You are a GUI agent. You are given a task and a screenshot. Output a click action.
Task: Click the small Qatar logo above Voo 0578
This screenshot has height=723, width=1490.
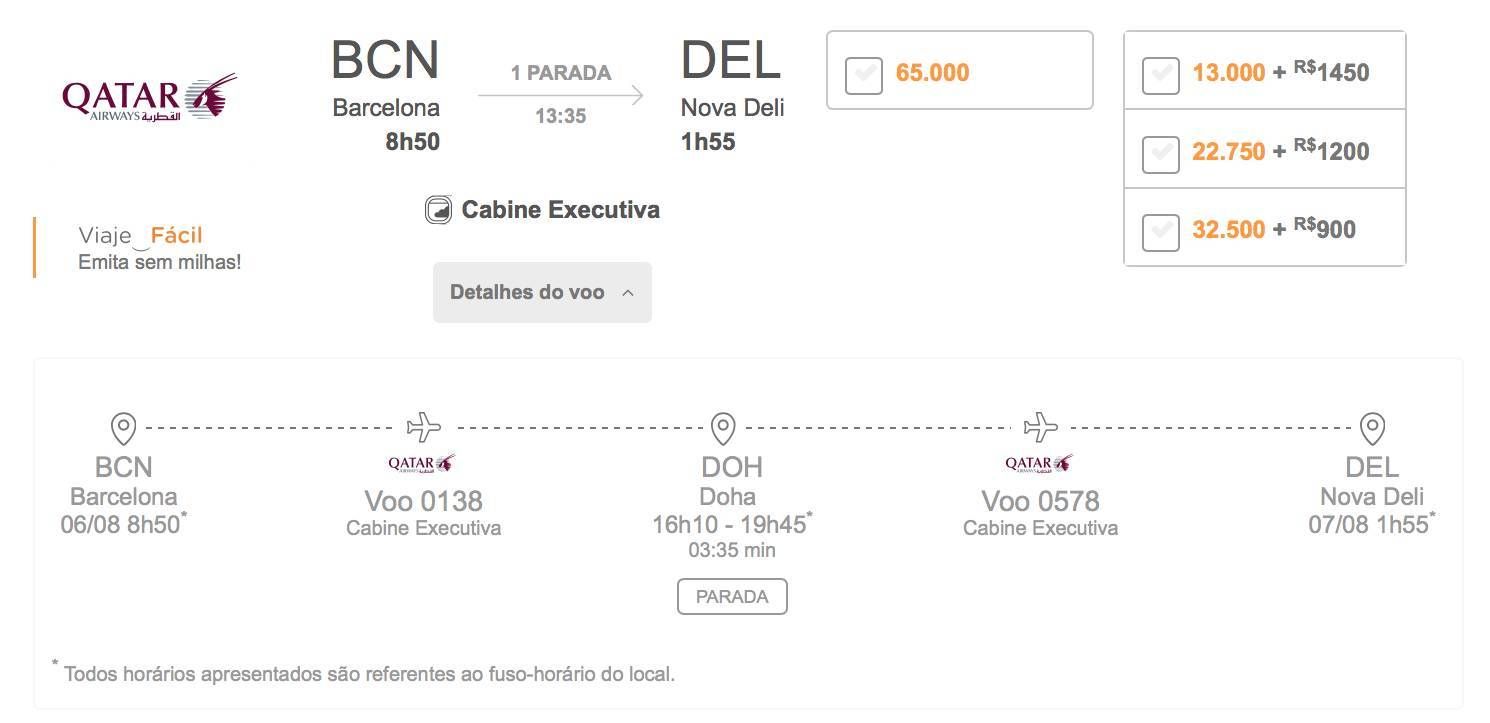pyautogui.click(x=1038, y=463)
